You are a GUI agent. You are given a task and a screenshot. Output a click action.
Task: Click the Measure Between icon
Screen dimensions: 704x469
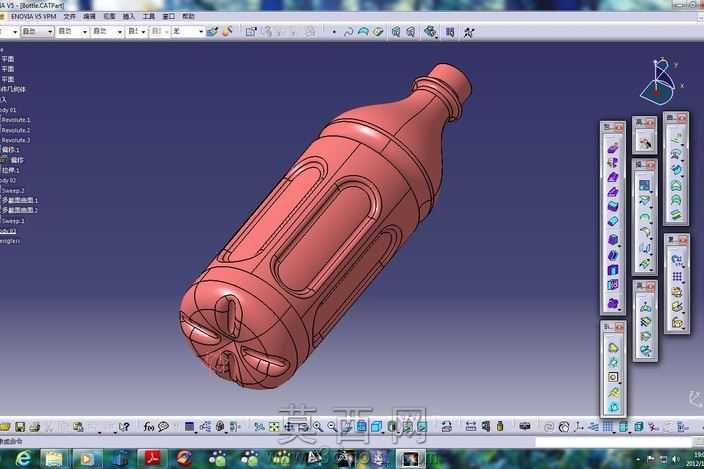(471, 426)
